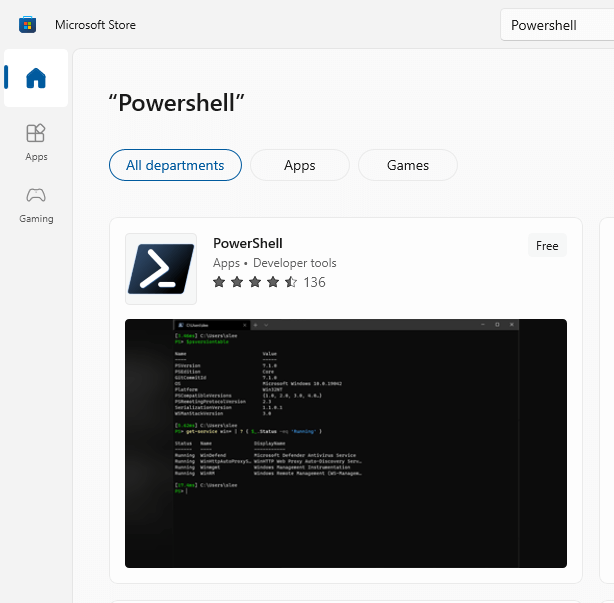Open the PowerShell app title link
Viewport: 614px width, 603px height.
(247, 243)
